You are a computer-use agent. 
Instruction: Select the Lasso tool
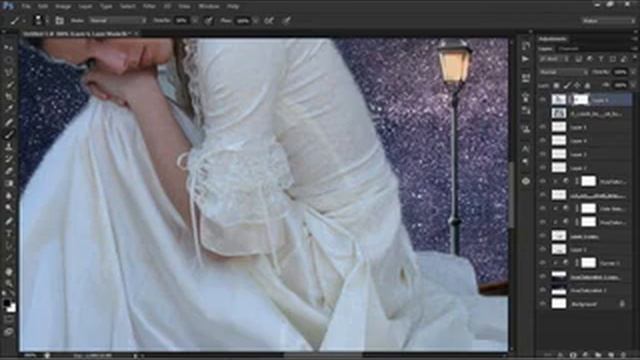(x=9, y=72)
